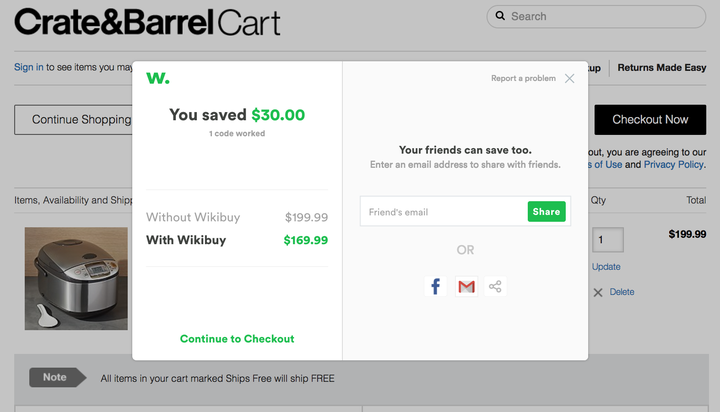Click the search magnifier icon
The height and width of the screenshot is (412, 720).
500,16
